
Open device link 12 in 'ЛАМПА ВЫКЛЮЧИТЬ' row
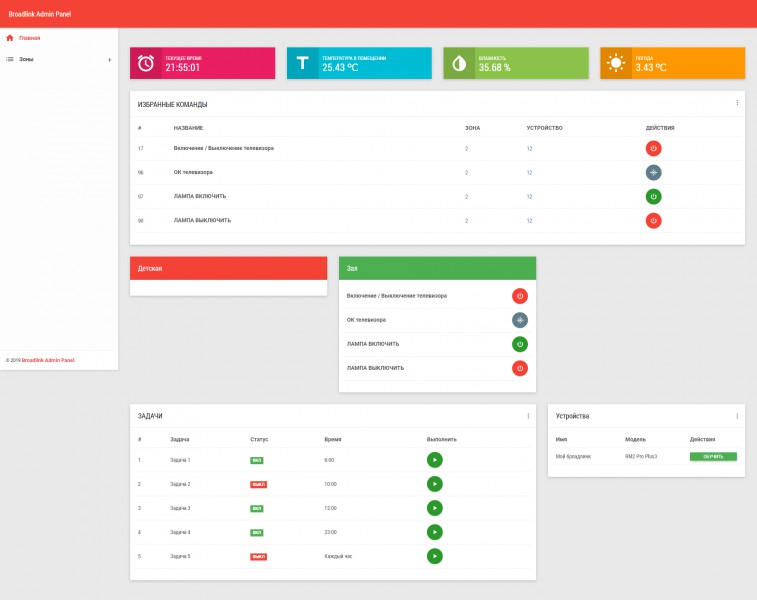[529, 221]
